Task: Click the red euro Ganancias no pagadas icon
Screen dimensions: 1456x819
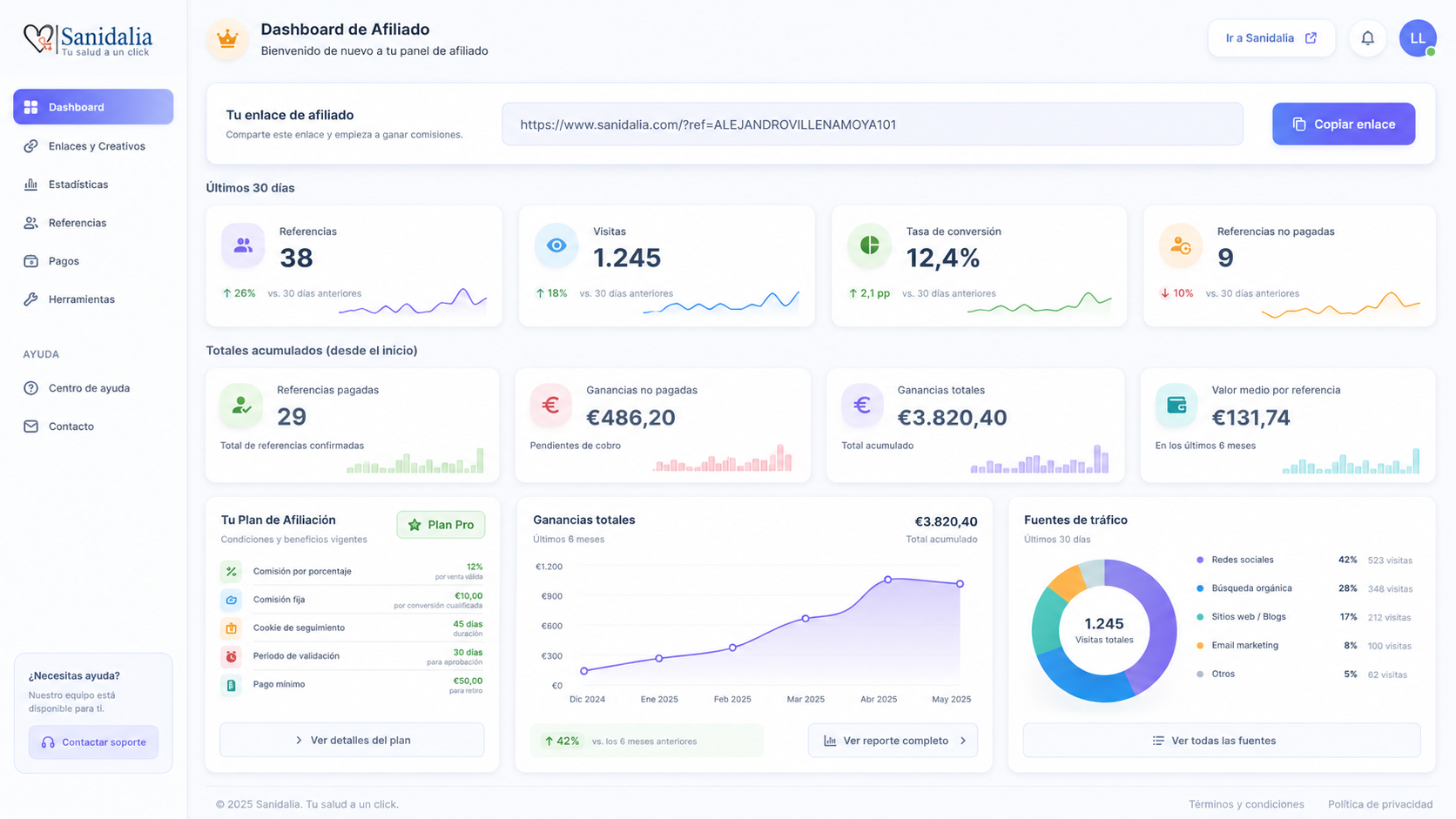Action: click(x=550, y=405)
